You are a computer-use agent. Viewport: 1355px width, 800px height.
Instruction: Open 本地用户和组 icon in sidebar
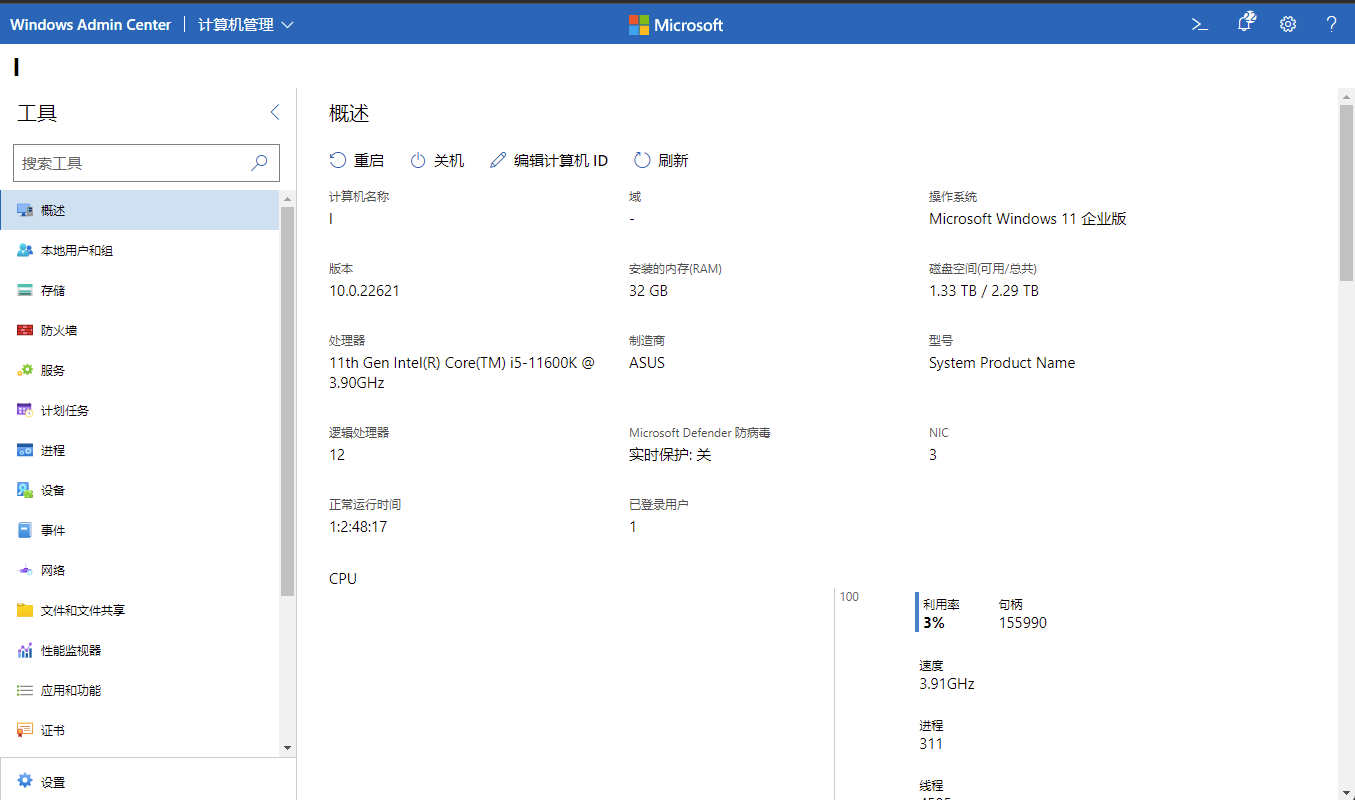[x=25, y=250]
